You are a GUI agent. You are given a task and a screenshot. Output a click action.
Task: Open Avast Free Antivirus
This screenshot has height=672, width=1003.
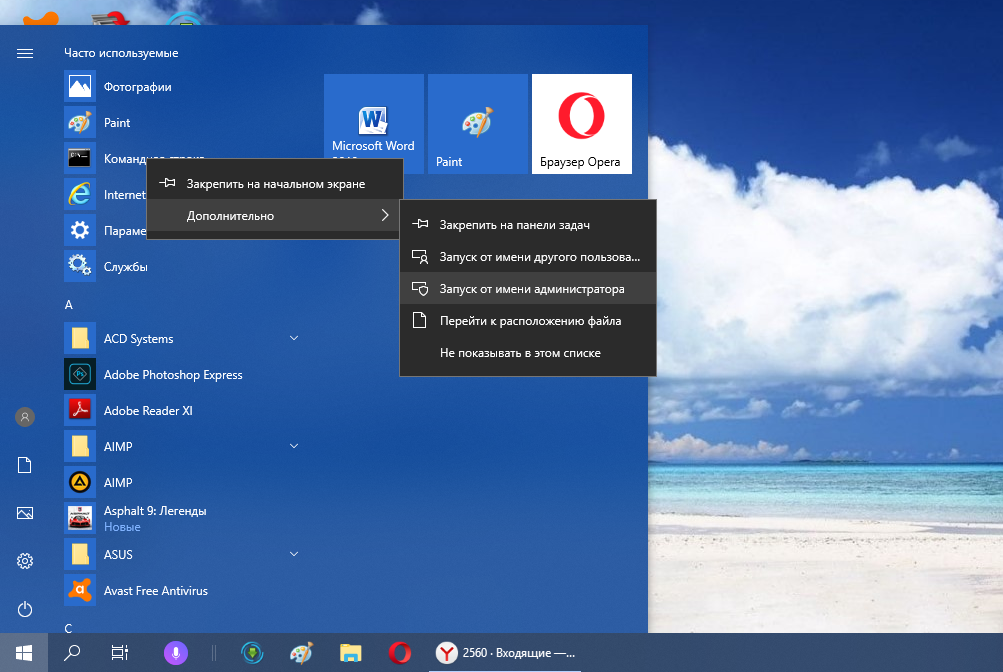click(155, 591)
